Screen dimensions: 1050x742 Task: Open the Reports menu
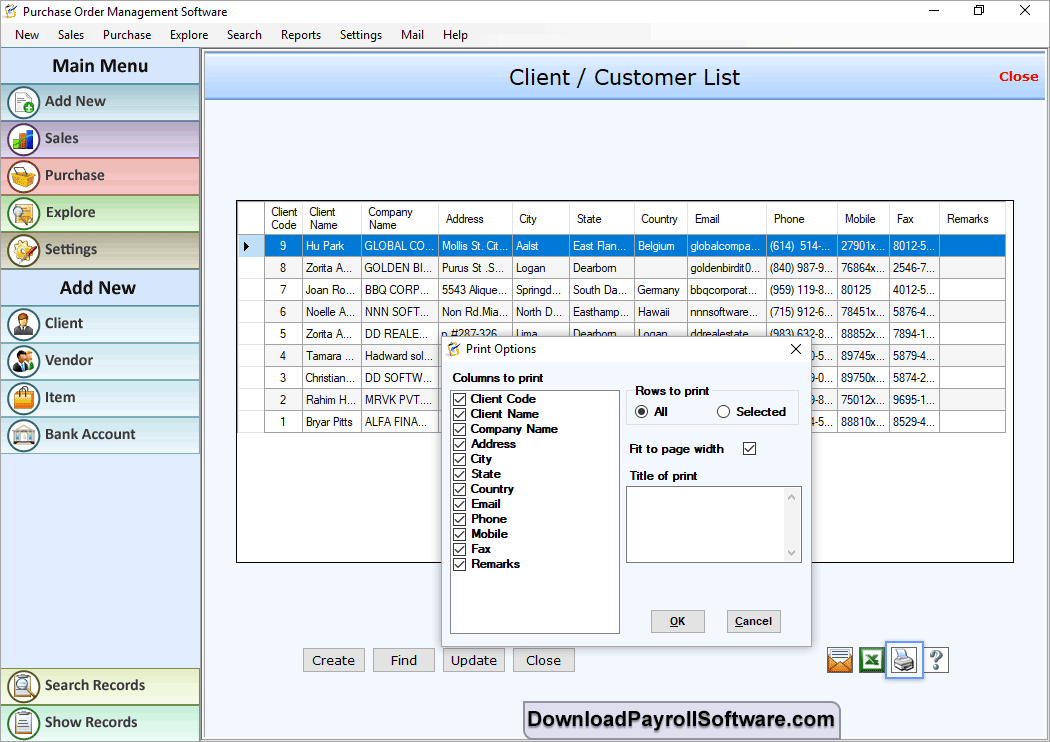tap(300, 35)
